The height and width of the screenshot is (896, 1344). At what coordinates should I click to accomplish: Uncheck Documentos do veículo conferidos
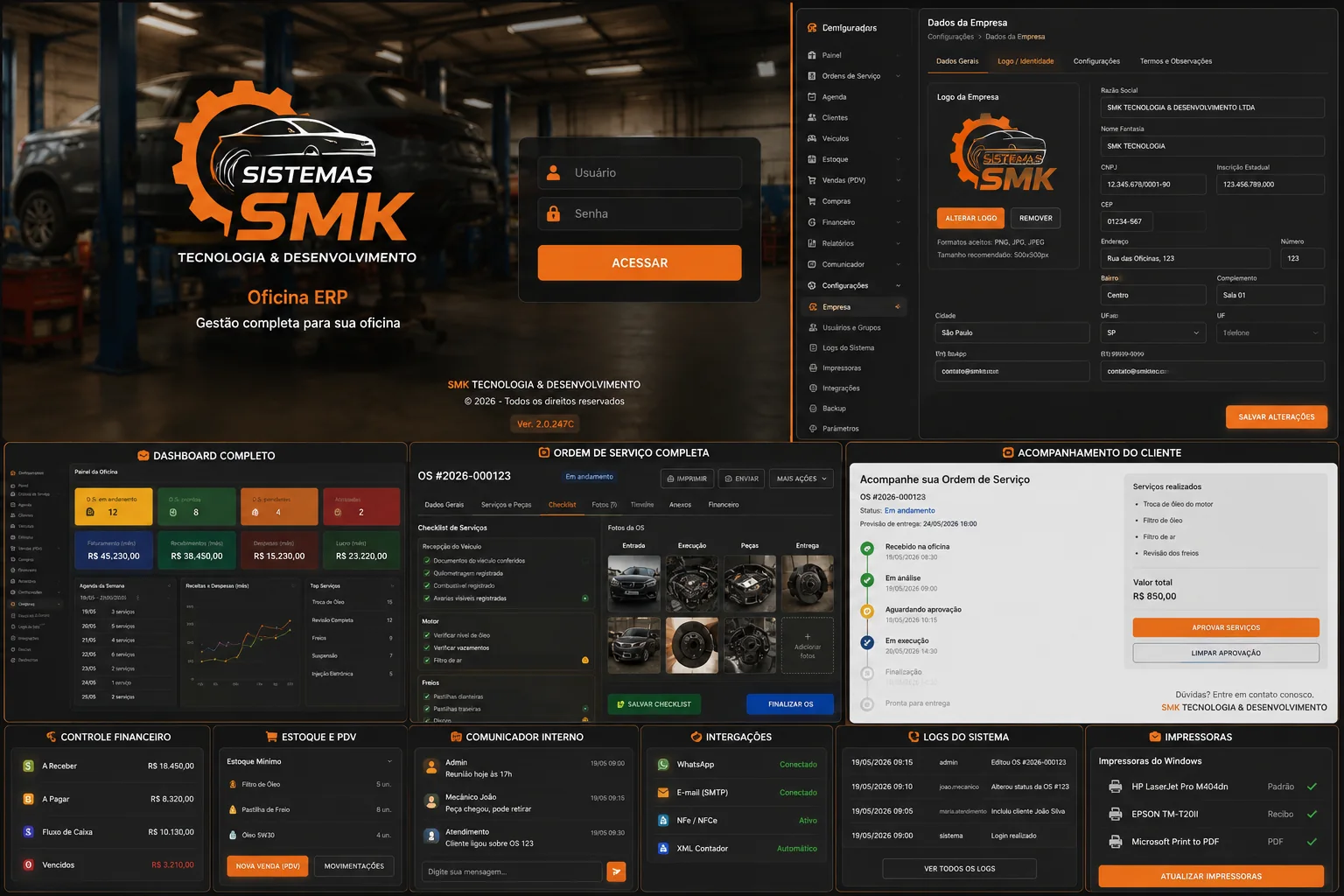pyautogui.click(x=427, y=561)
